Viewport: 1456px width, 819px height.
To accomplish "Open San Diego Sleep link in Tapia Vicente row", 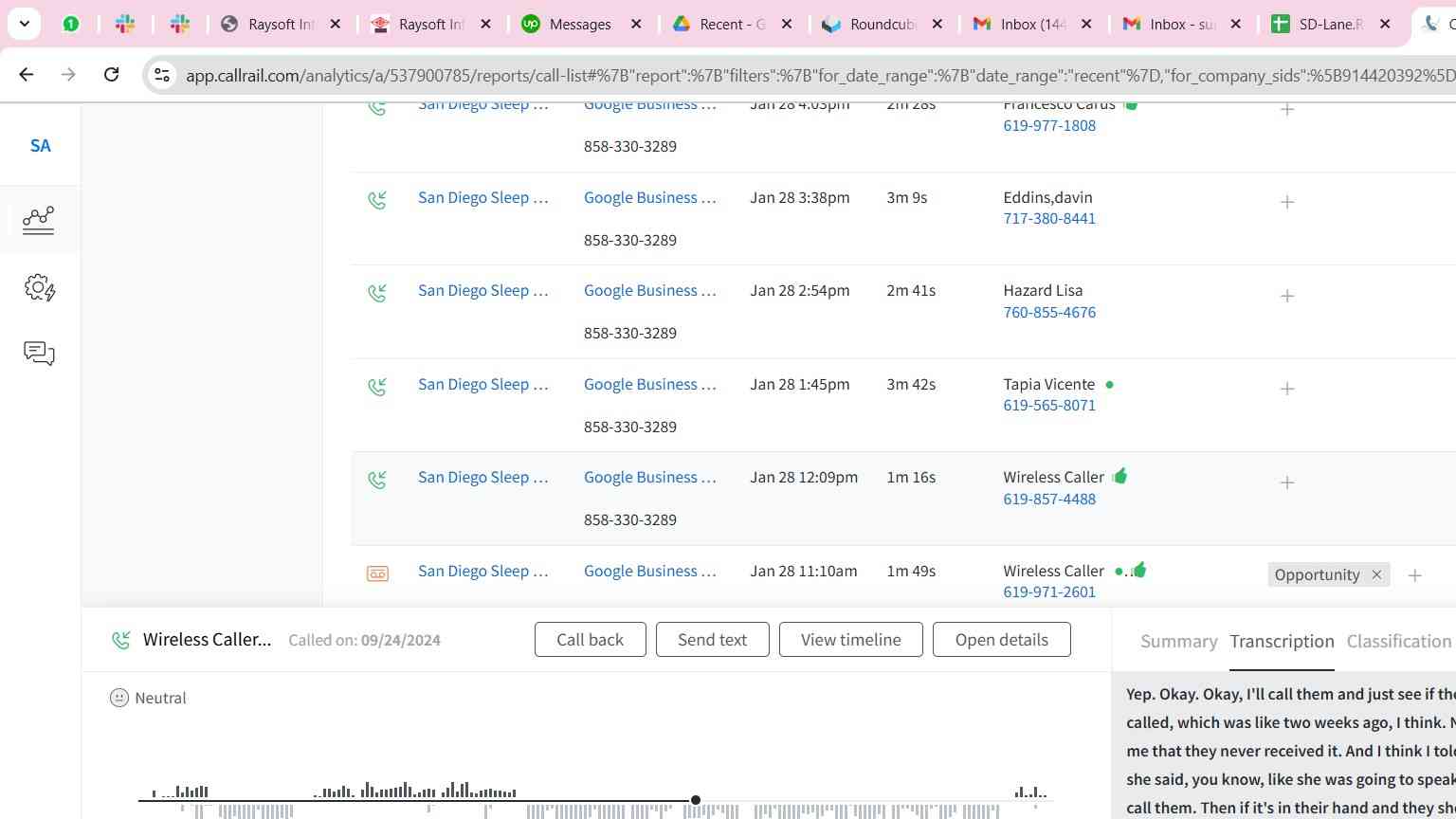I will point(483,384).
